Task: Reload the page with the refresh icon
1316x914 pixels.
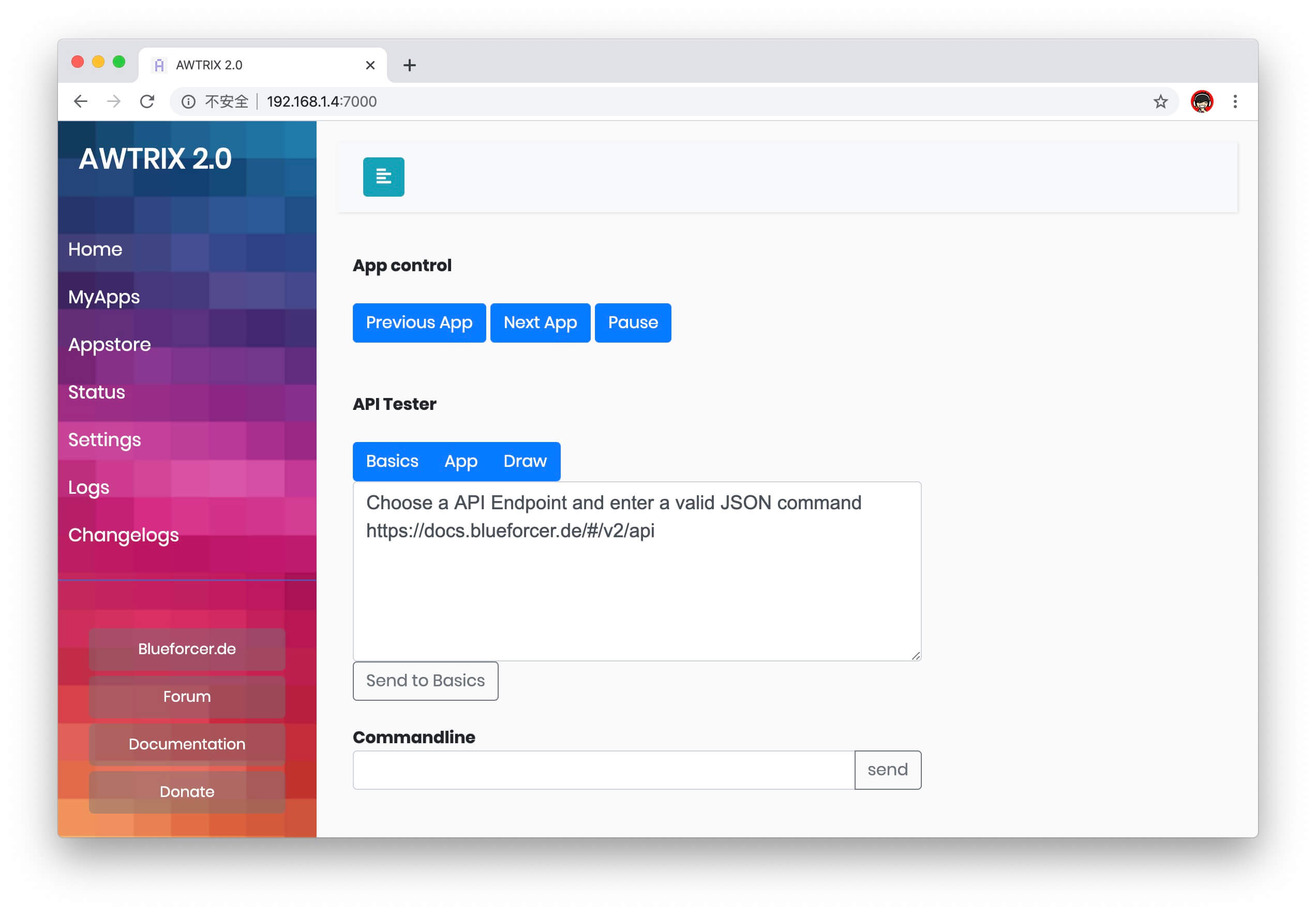Action: (147, 101)
